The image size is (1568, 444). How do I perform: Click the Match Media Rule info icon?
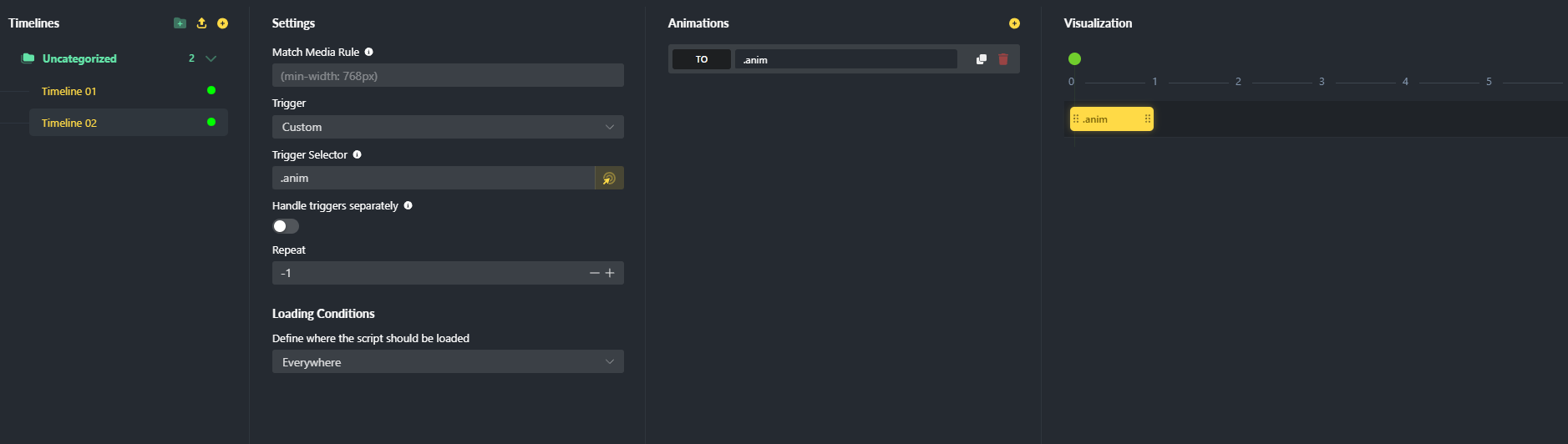pos(368,52)
